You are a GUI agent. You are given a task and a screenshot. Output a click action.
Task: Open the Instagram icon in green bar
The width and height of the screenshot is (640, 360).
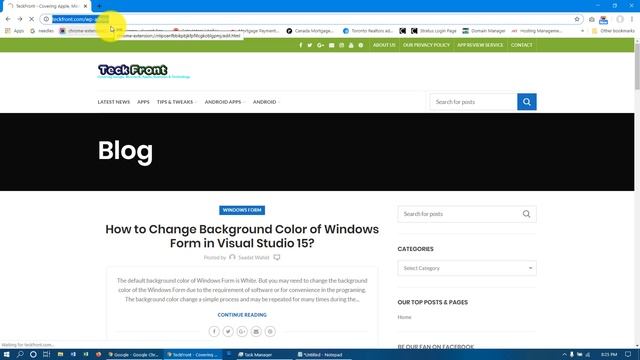tap(342, 45)
